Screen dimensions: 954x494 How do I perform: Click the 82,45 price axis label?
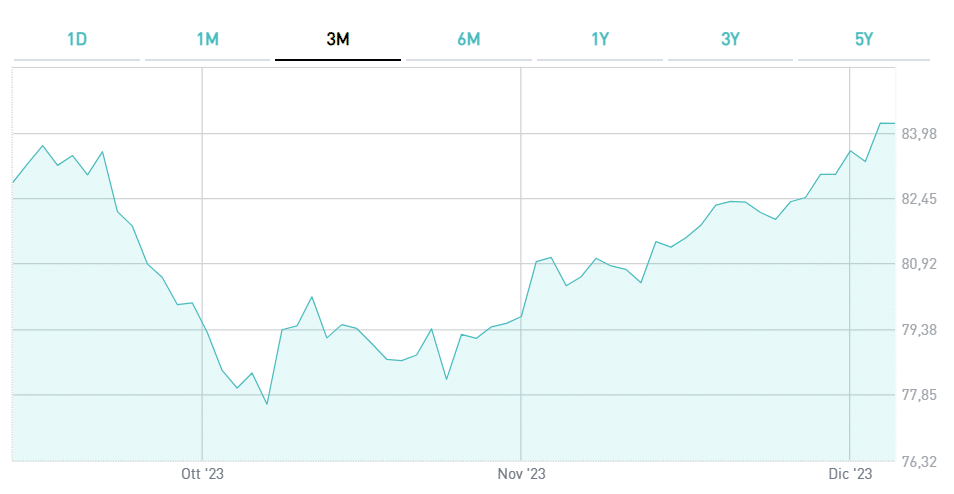click(x=919, y=199)
